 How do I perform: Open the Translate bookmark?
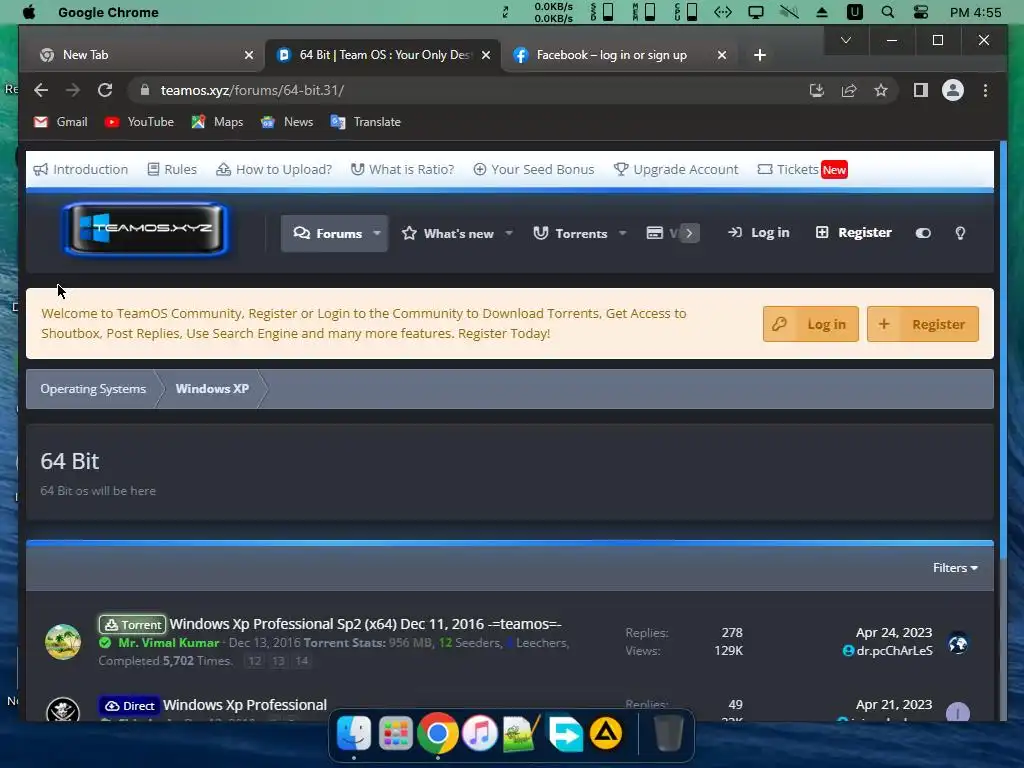(365, 121)
